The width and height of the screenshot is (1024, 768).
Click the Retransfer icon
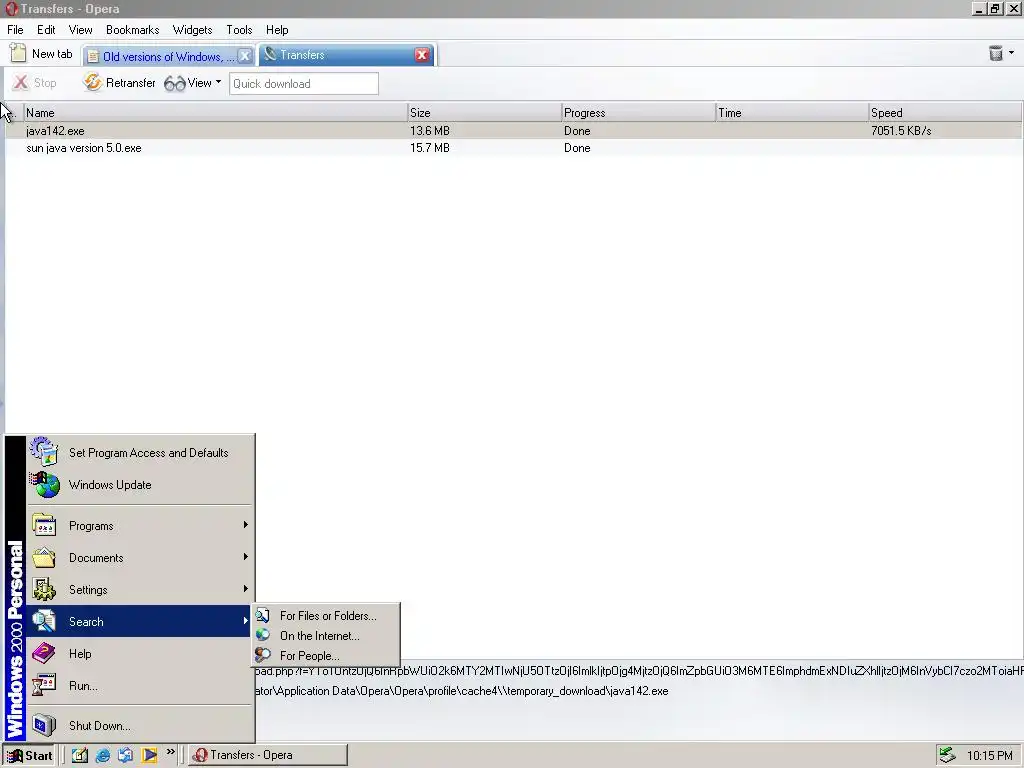(93, 82)
